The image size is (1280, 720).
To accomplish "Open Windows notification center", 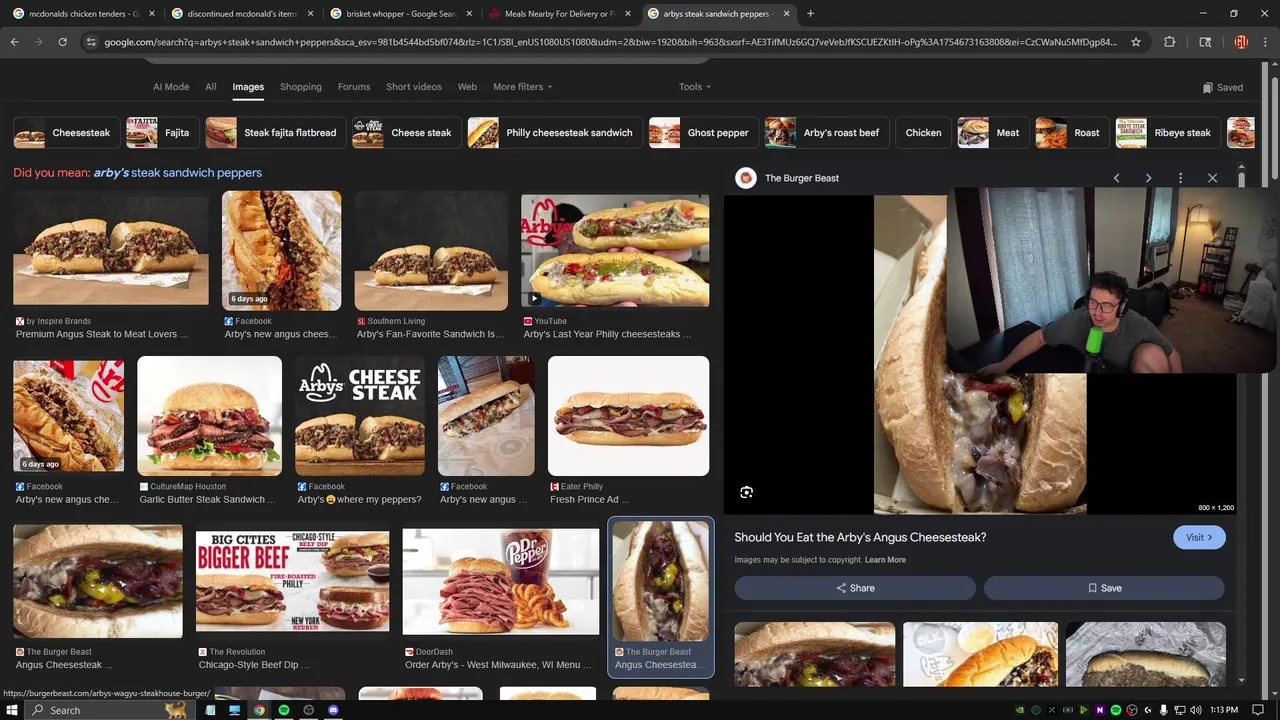I will pos(1258,710).
